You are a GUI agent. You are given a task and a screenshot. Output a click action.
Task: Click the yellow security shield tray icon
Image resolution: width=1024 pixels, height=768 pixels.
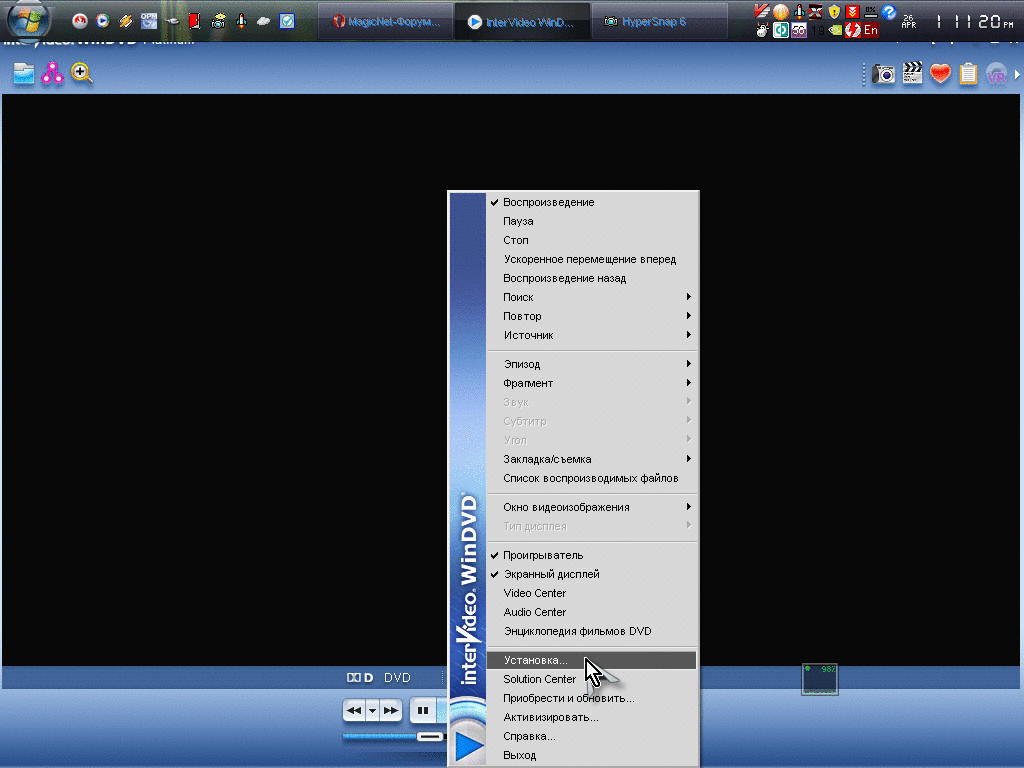tap(834, 11)
